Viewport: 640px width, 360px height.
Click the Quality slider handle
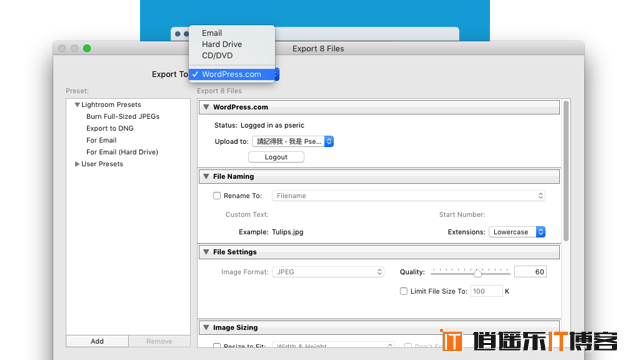tap(478, 273)
